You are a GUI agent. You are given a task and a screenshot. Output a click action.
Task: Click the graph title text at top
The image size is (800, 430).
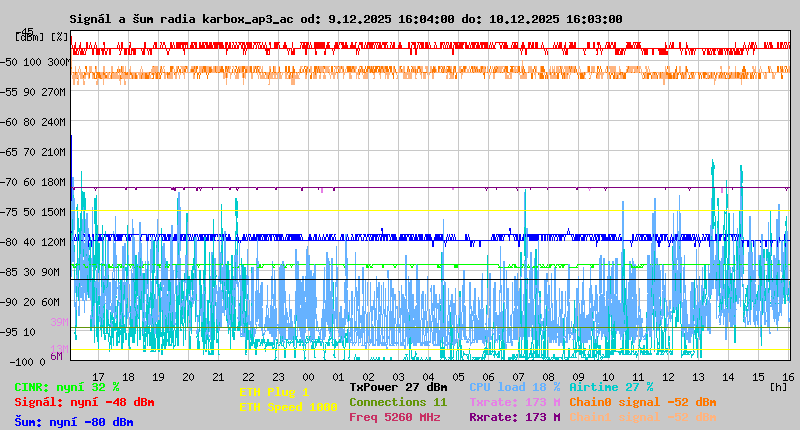pos(346,19)
